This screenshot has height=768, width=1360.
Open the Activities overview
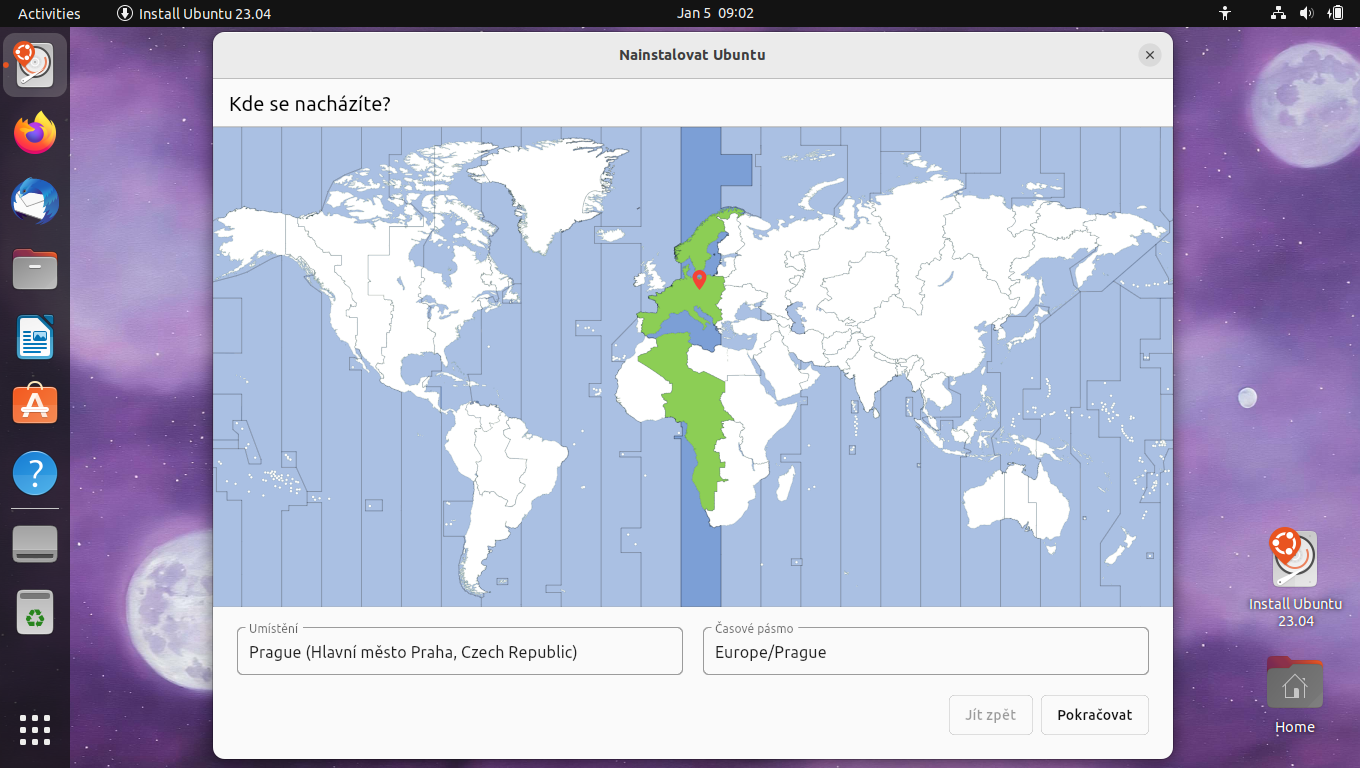pyautogui.click(x=49, y=13)
